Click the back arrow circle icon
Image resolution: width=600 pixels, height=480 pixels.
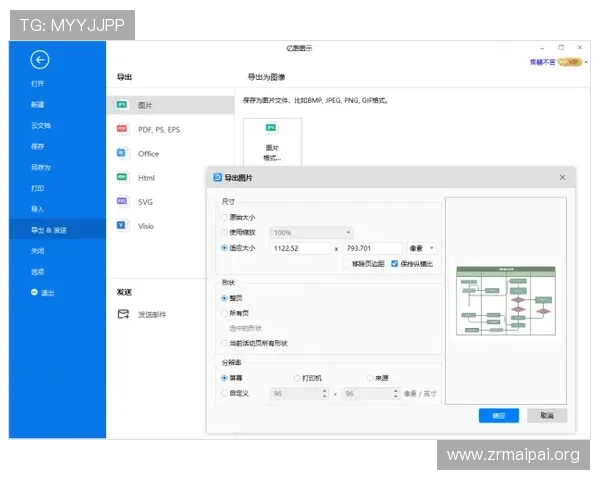click(x=40, y=60)
